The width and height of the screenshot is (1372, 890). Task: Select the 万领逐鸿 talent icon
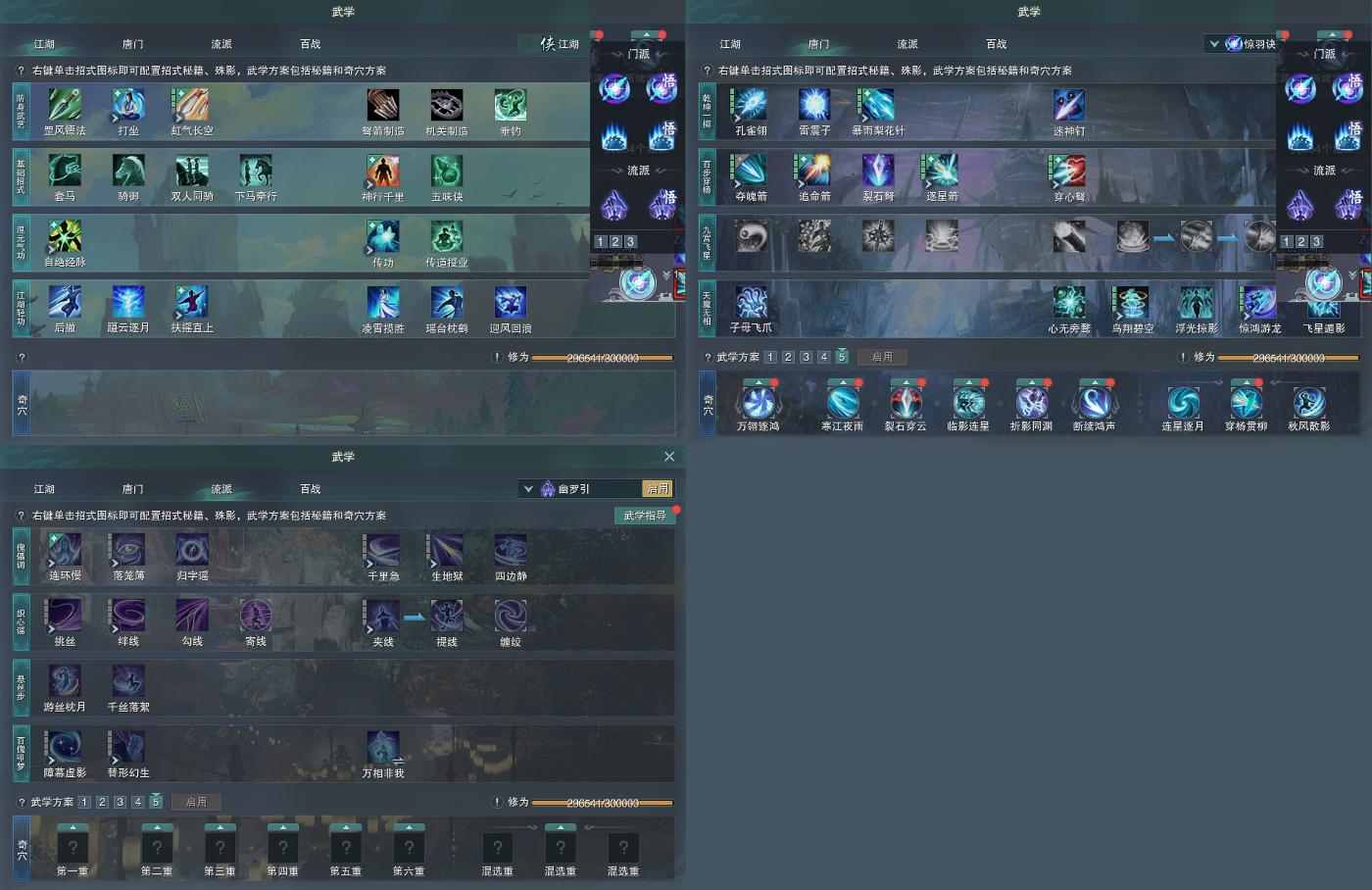point(758,402)
